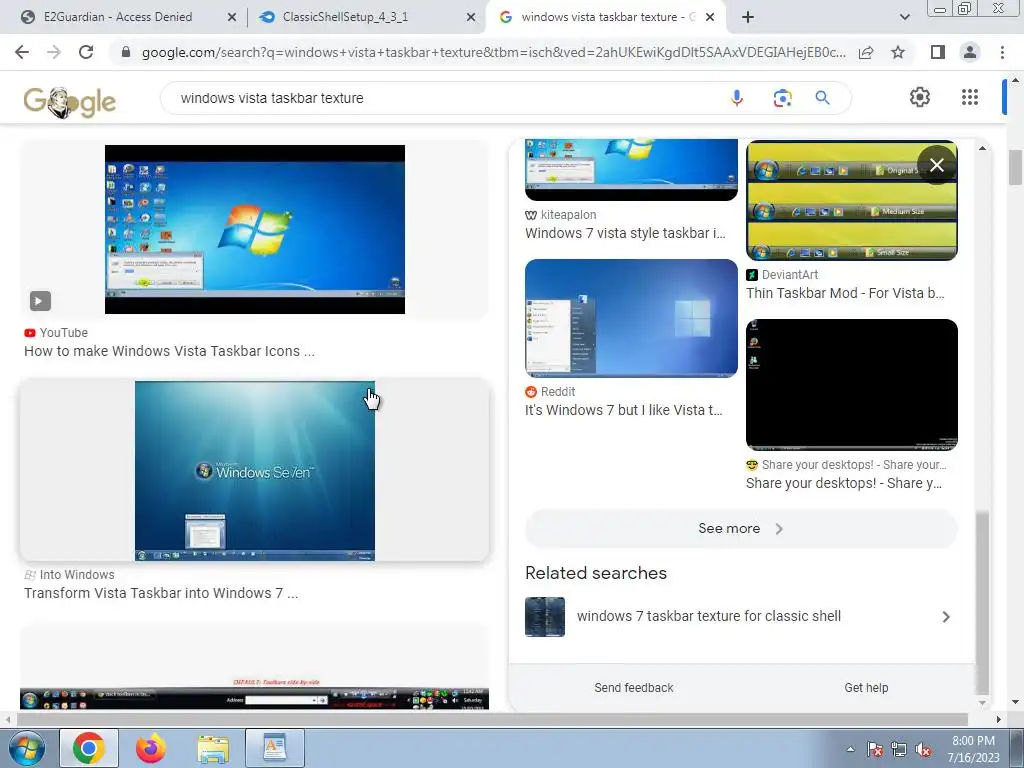Show hidden tray icons arrow
The width and height of the screenshot is (1024, 768).
tap(850, 749)
